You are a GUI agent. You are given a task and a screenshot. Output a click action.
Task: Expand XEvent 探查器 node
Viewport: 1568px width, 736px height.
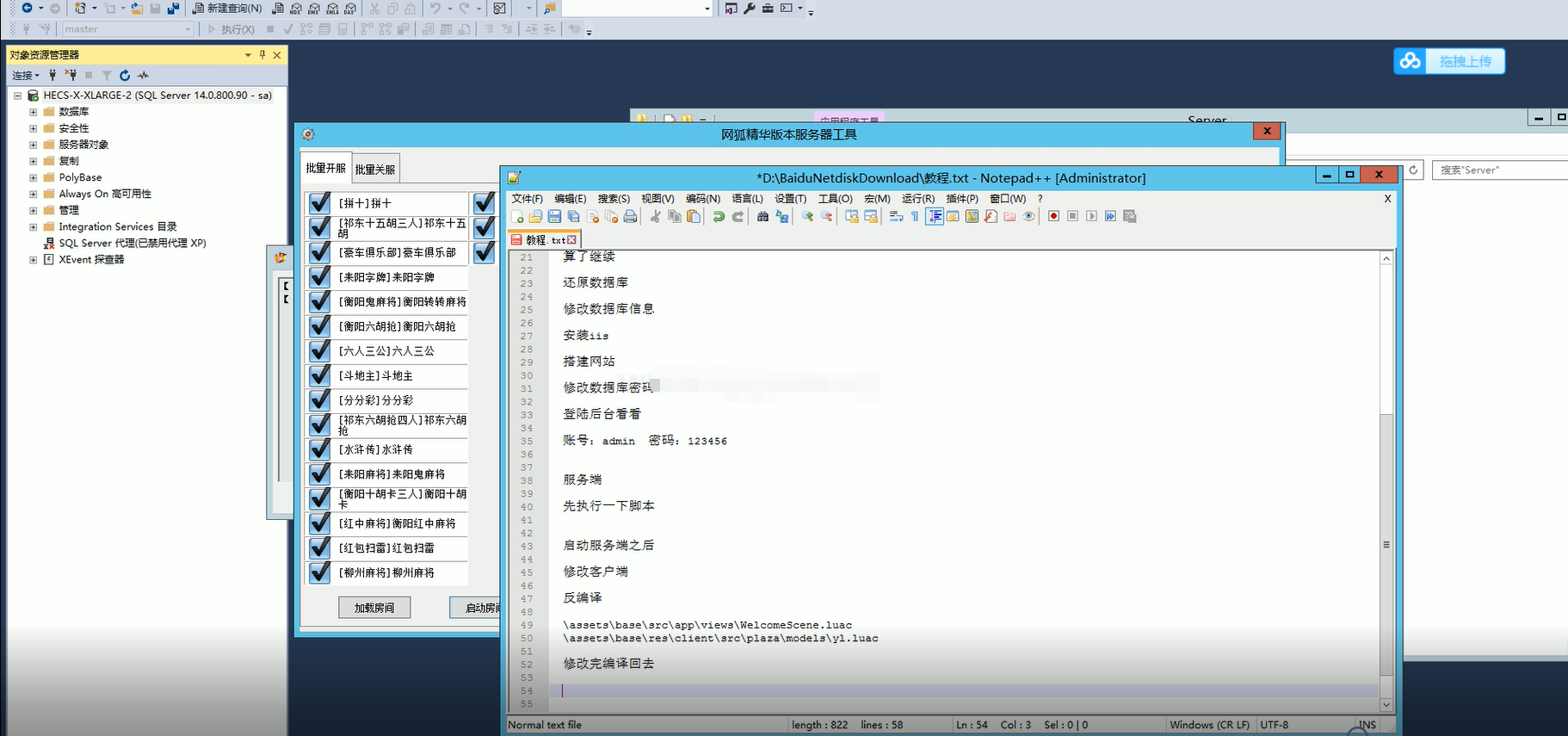click(x=33, y=259)
